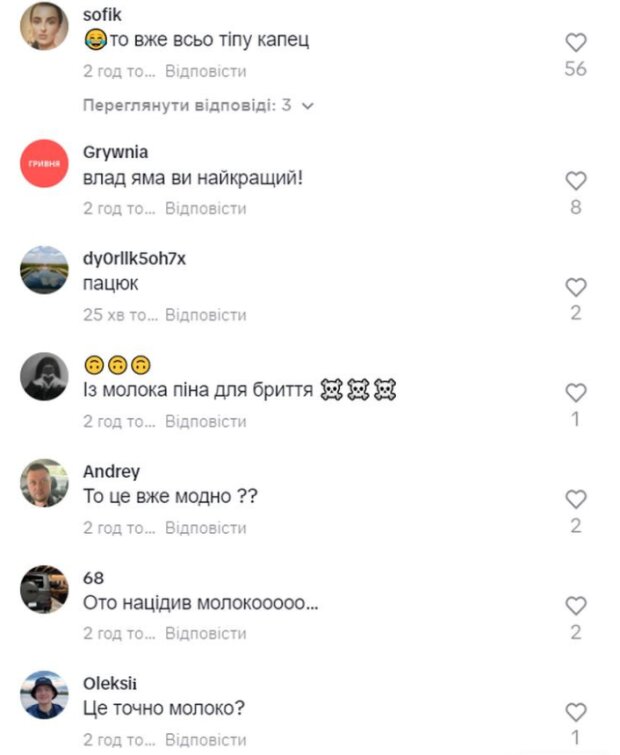The image size is (620, 755).
Task: Tap heart on the пацюк comment
Action: (x=576, y=287)
